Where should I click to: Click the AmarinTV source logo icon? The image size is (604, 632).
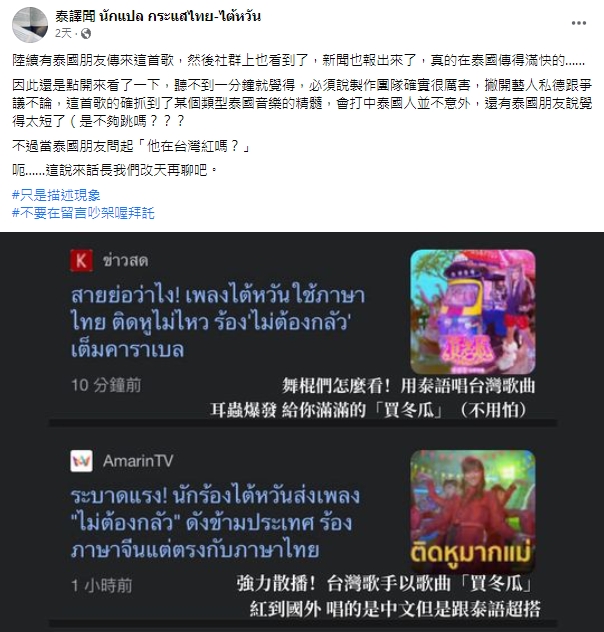[81, 461]
